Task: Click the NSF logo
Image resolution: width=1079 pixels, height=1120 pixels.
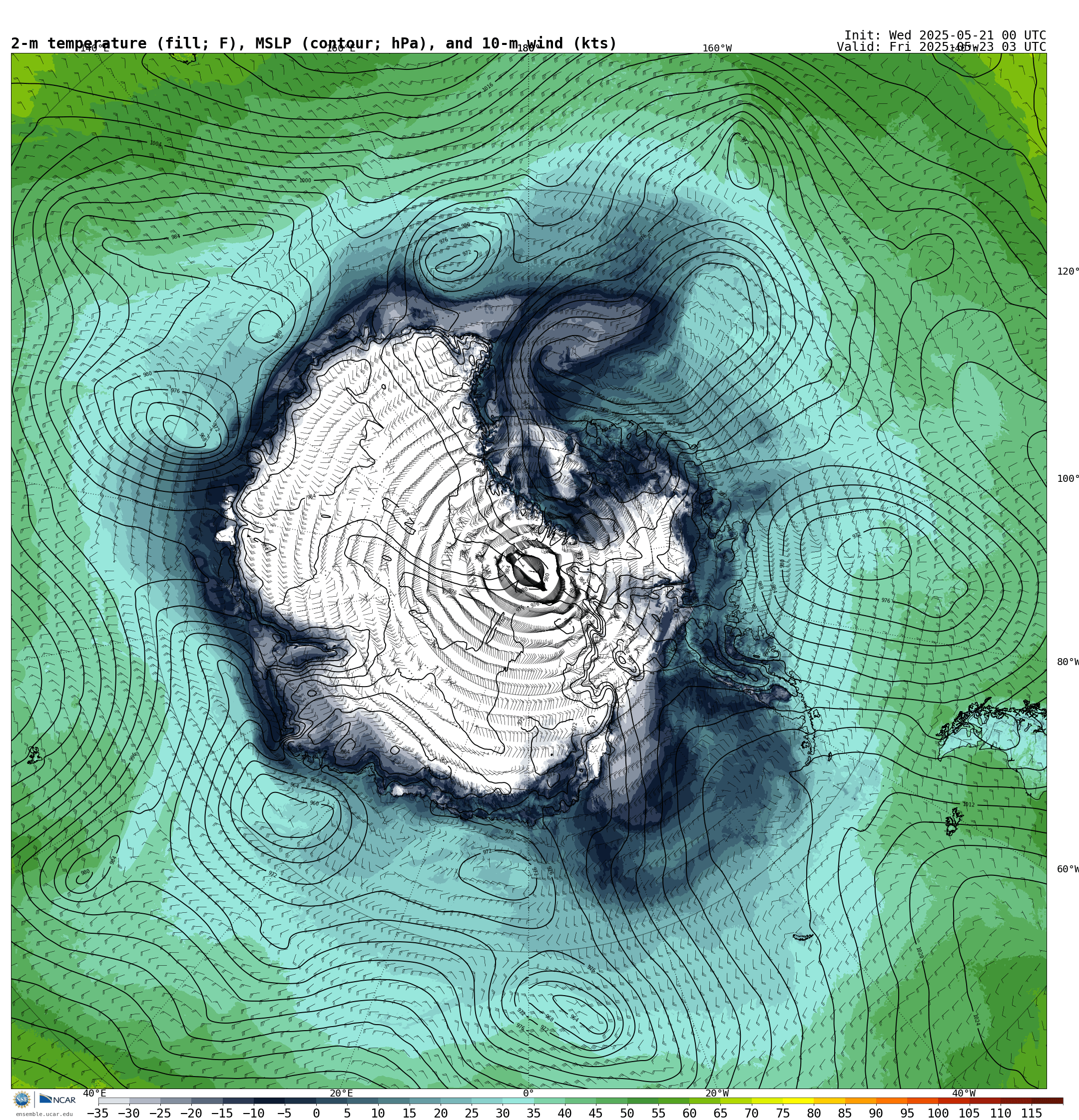Action: [x=22, y=1100]
